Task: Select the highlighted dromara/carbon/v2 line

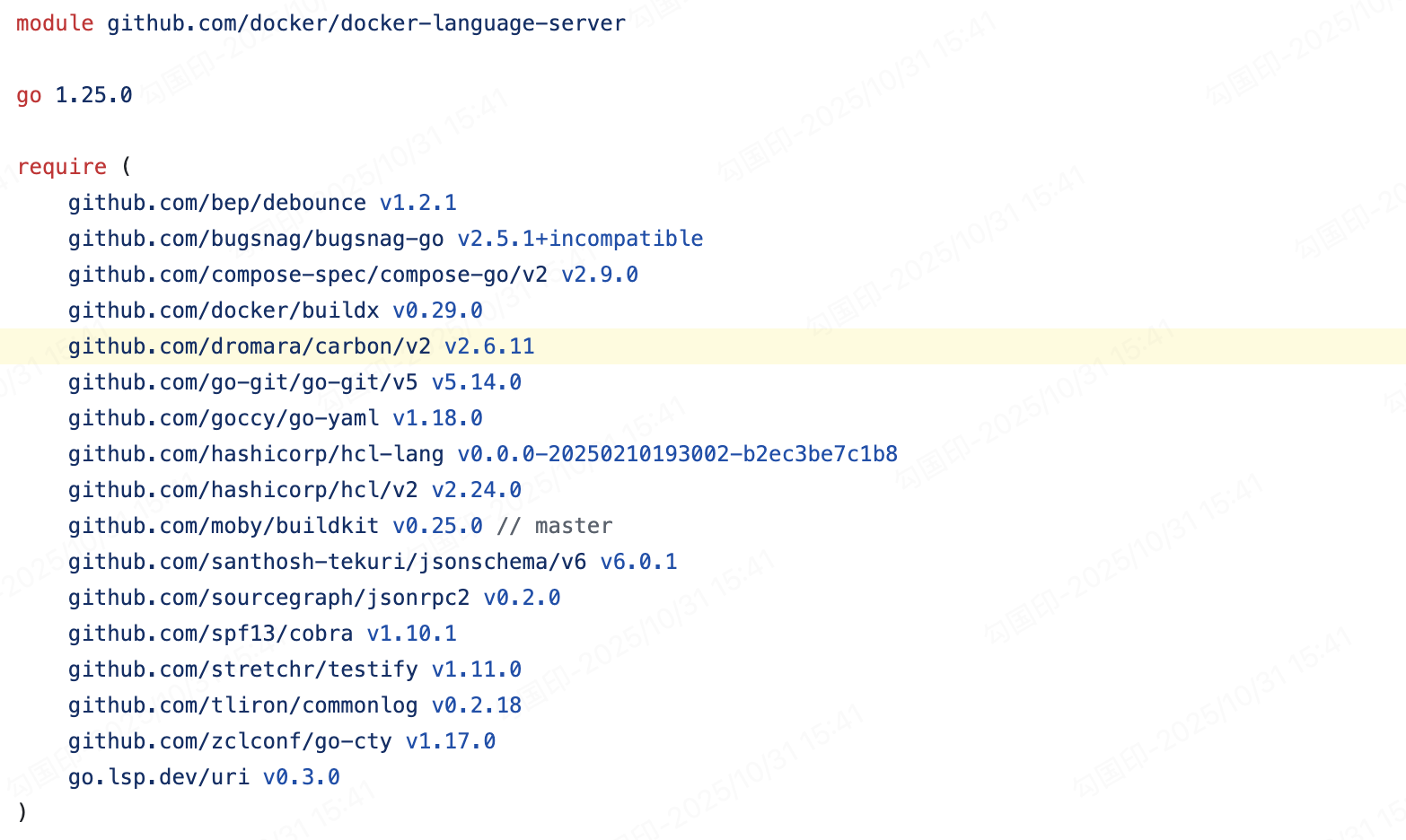Action: (x=301, y=346)
